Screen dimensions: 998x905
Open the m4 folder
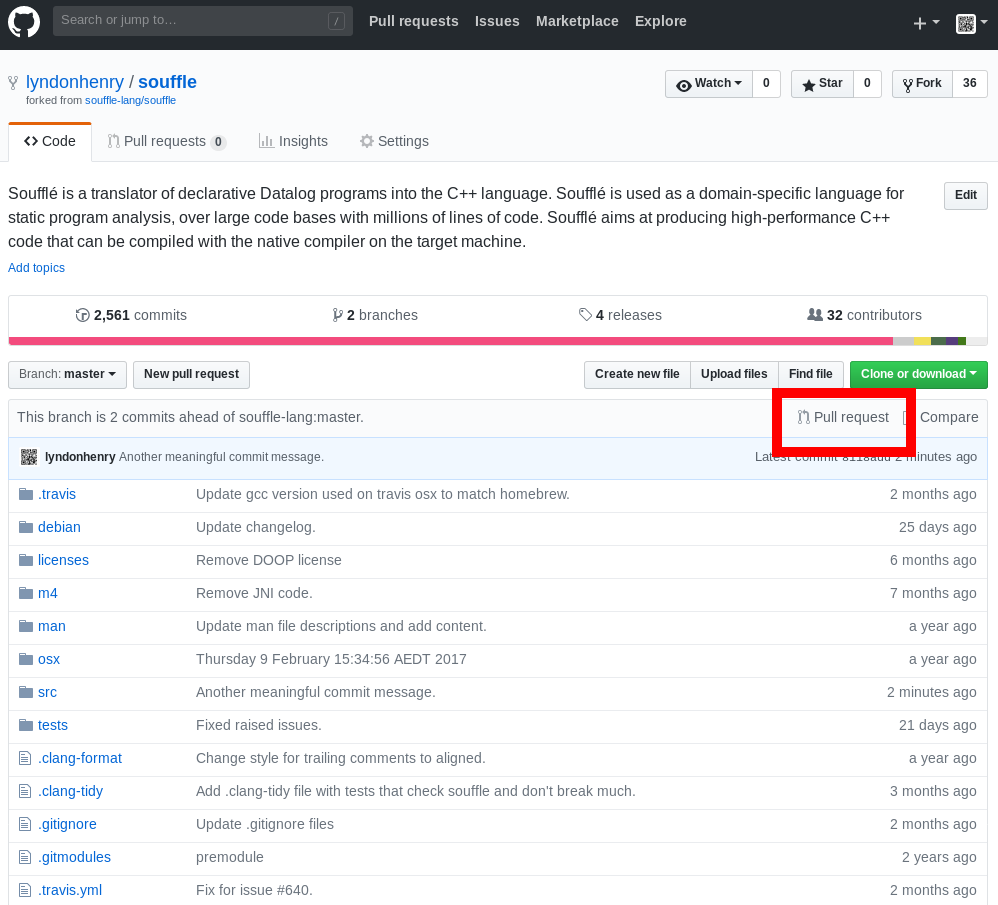coord(48,594)
